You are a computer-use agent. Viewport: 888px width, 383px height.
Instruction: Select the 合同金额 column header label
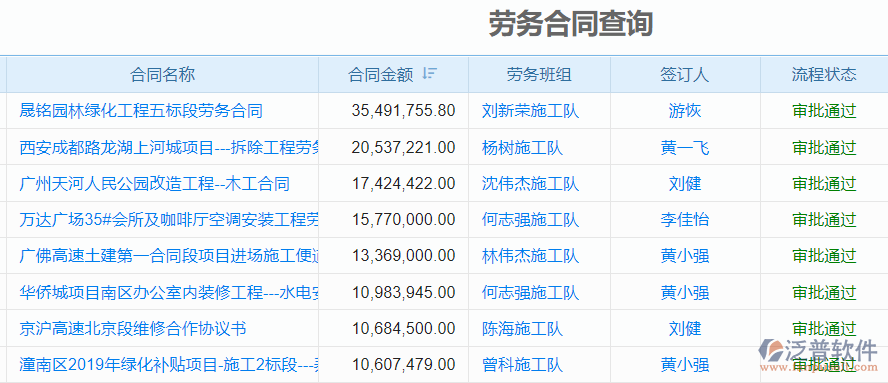381,74
